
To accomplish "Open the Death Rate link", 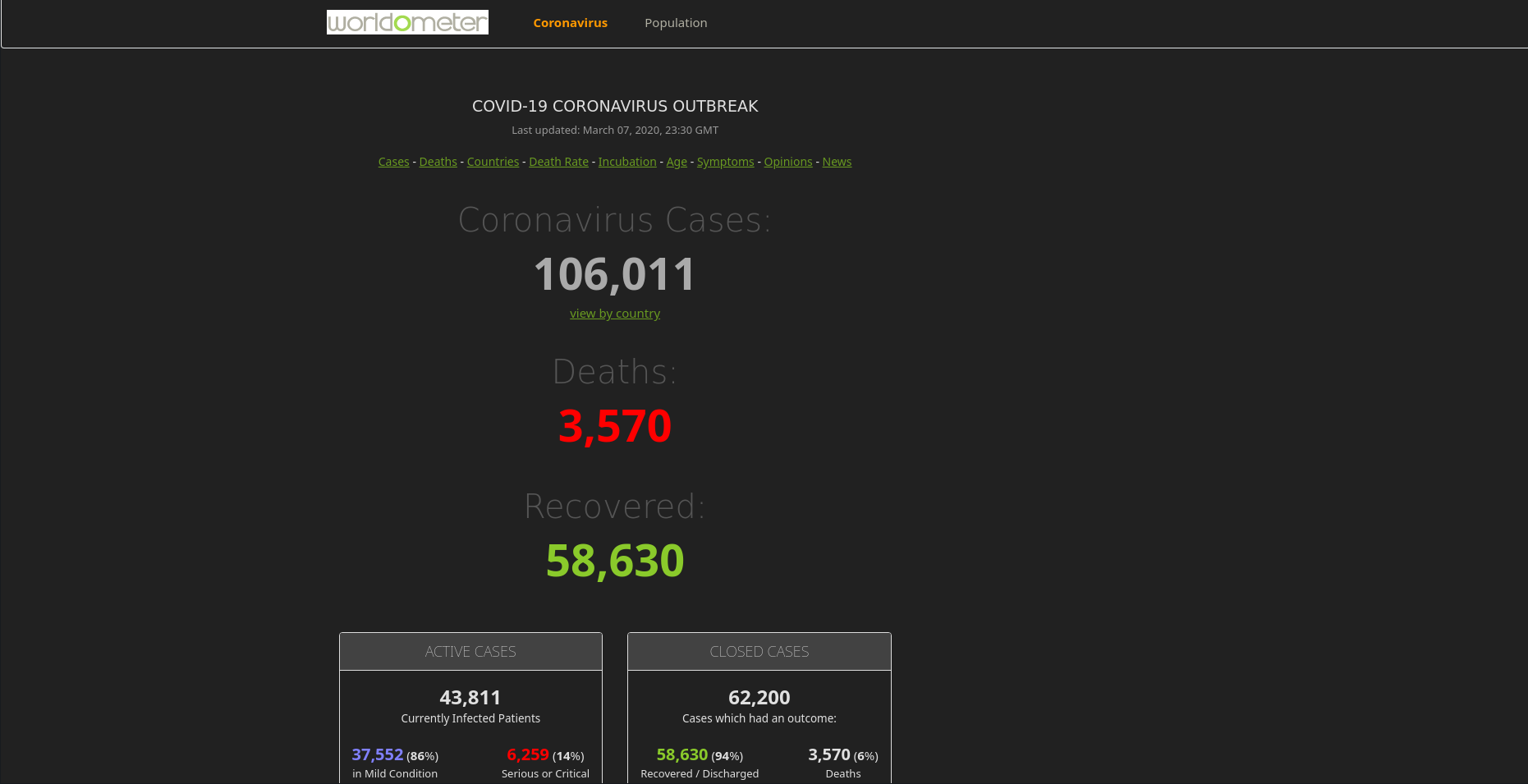I will pyautogui.click(x=558, y=162).
